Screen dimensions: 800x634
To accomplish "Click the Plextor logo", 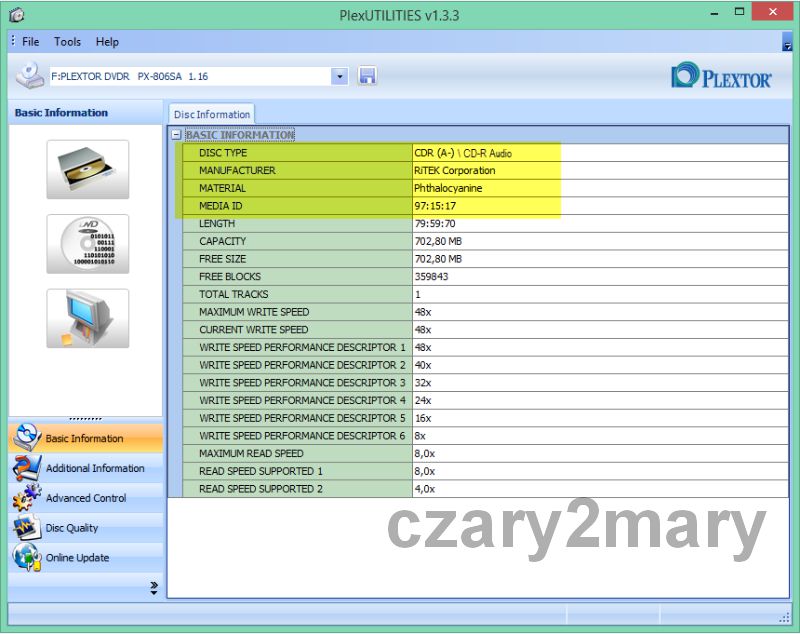I will 721,77.
